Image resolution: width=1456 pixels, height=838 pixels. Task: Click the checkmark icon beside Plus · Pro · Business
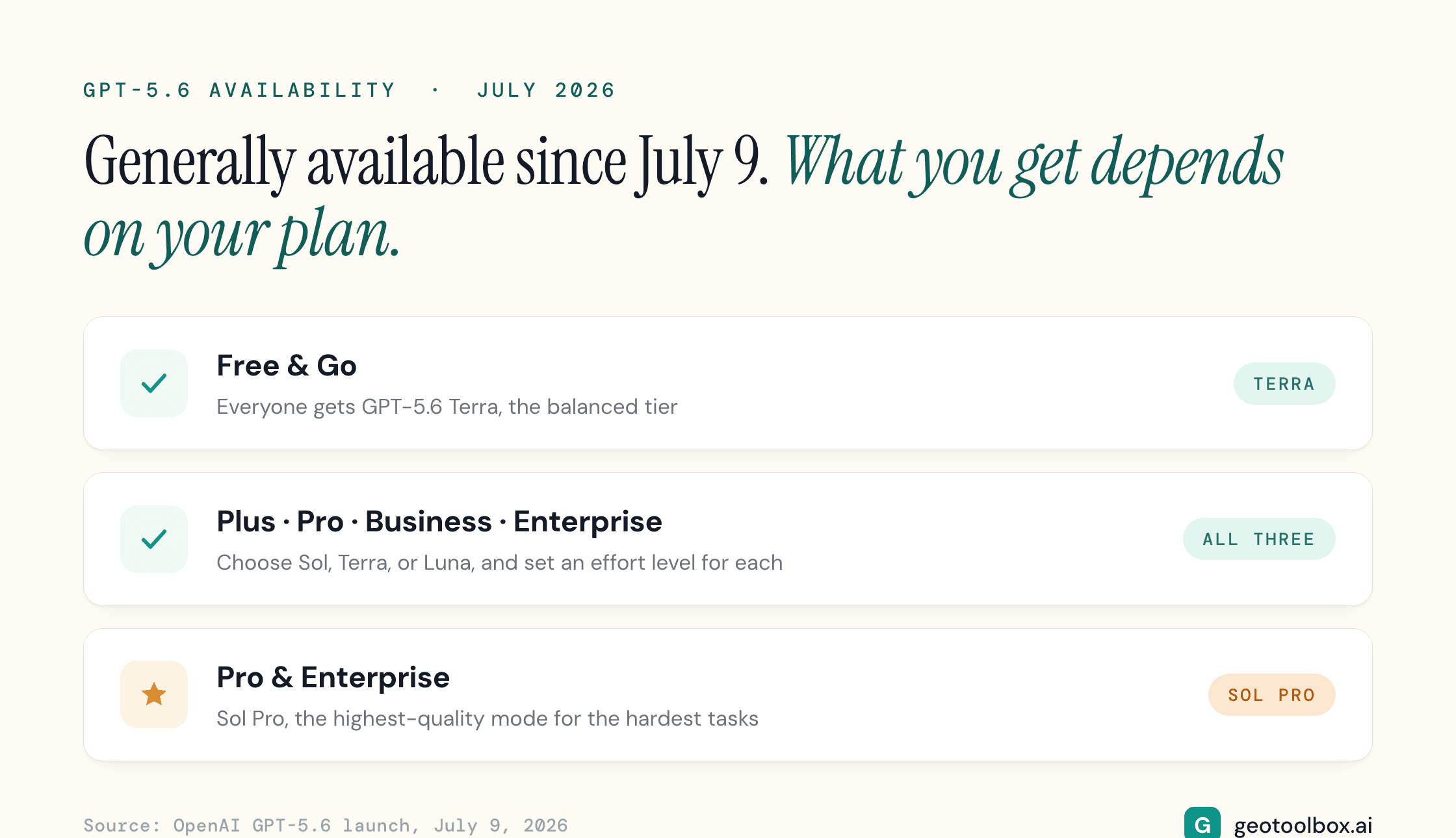[x=154, y=539]
